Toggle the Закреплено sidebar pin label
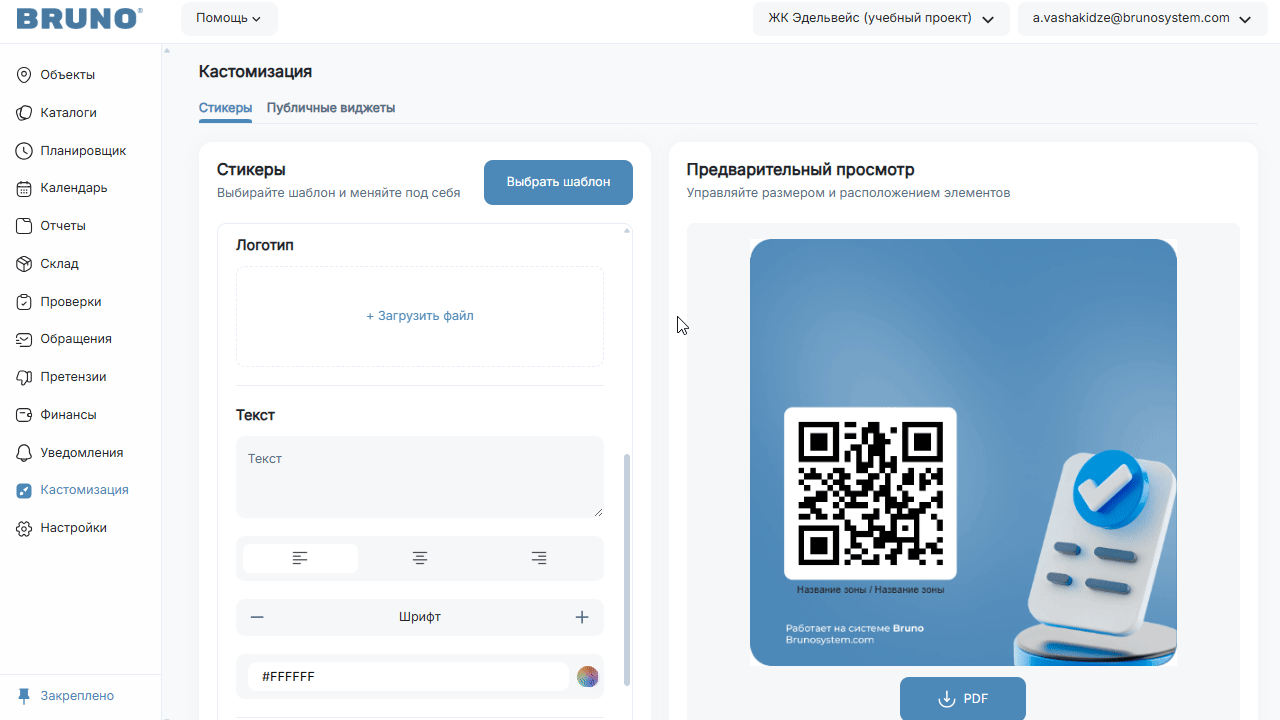The height and width of the screenshot is (720, 1280). tap(77, 696)
